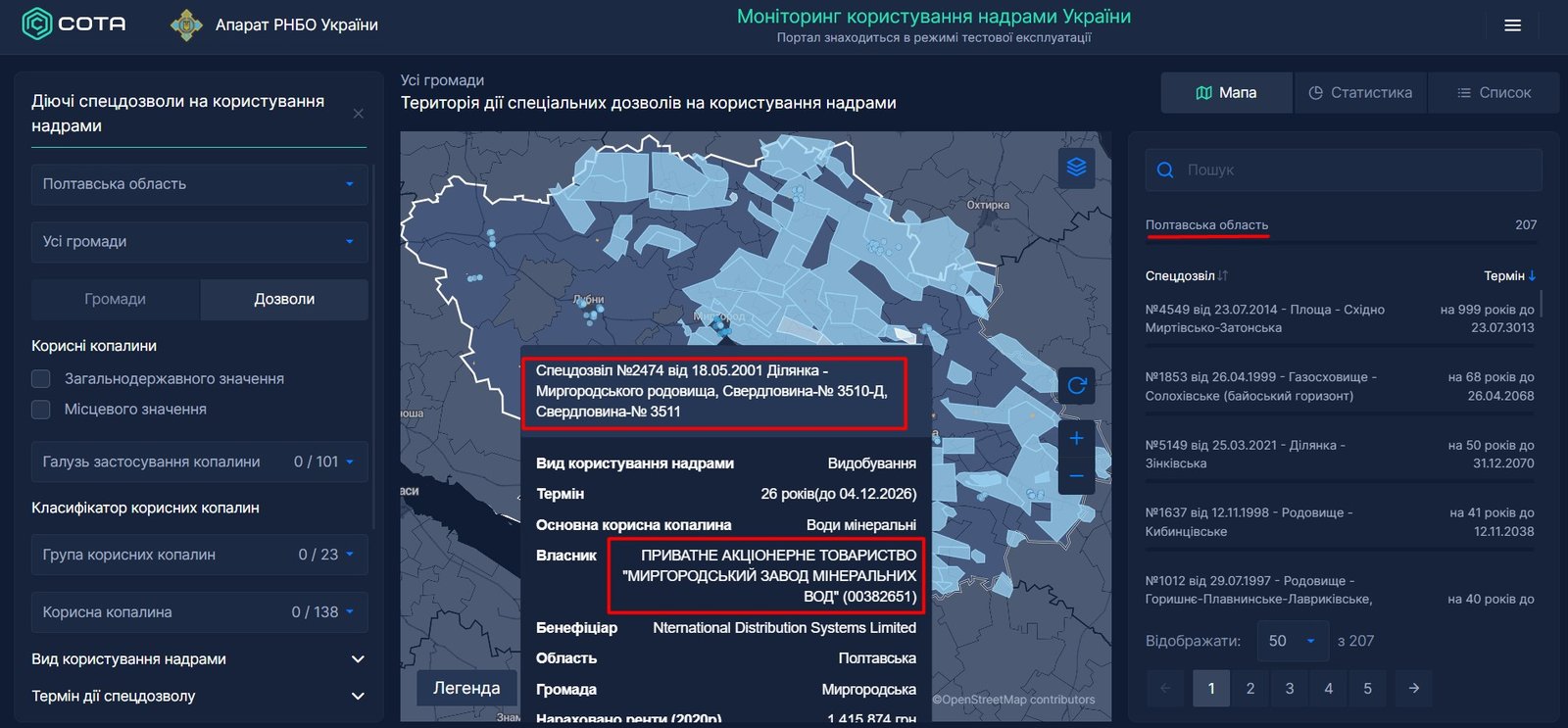Open the Усі громади dropdown

[200, 242]
